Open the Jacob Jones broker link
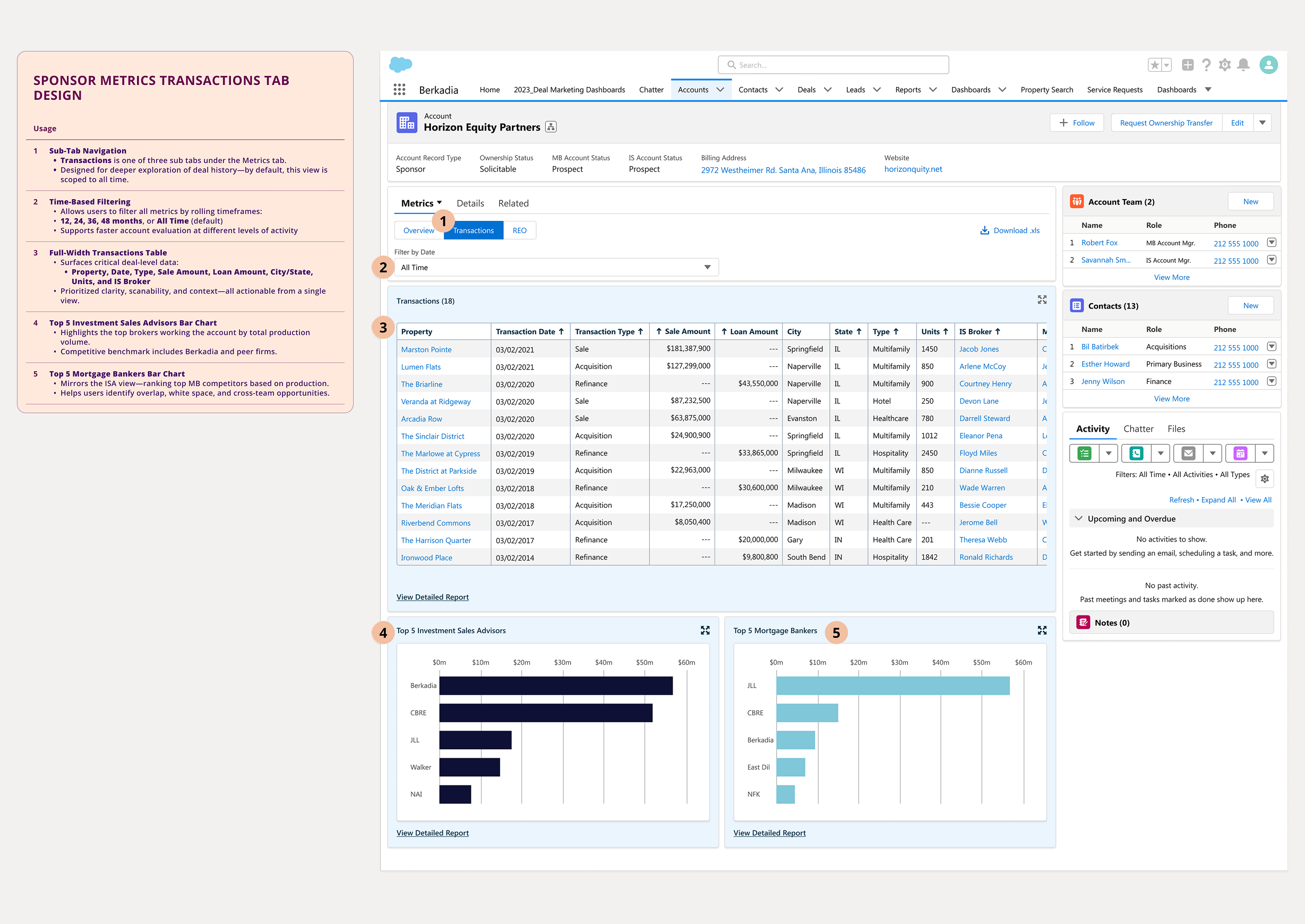Viewport: 1305px width, 924px height. [x=978, y=349]
